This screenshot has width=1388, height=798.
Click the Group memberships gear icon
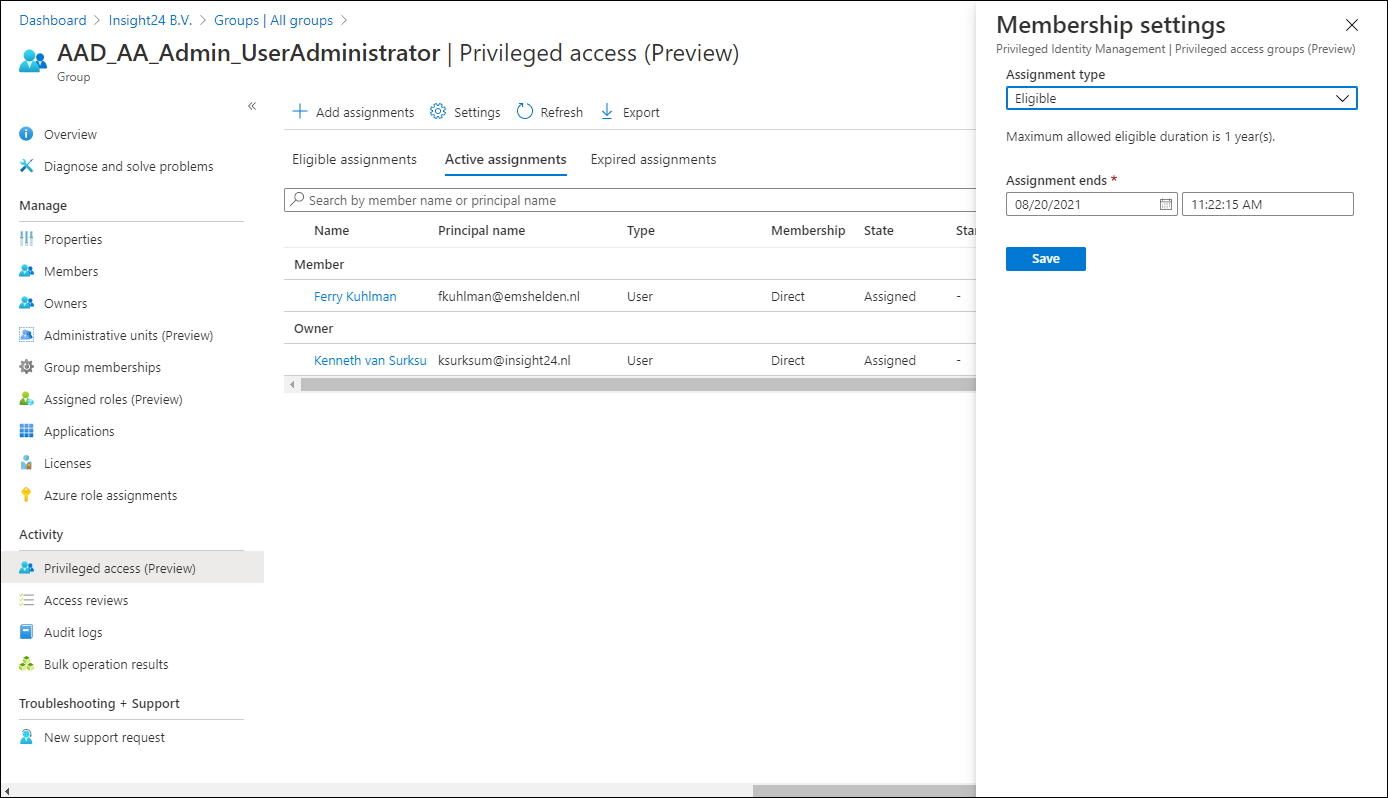(x=27, y=367)
